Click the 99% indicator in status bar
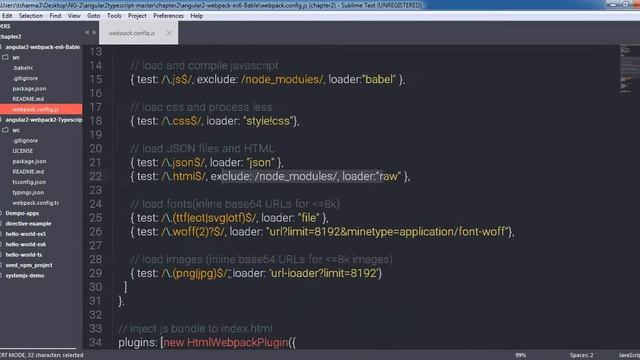640x360 pixels. [x=520, y=355]
